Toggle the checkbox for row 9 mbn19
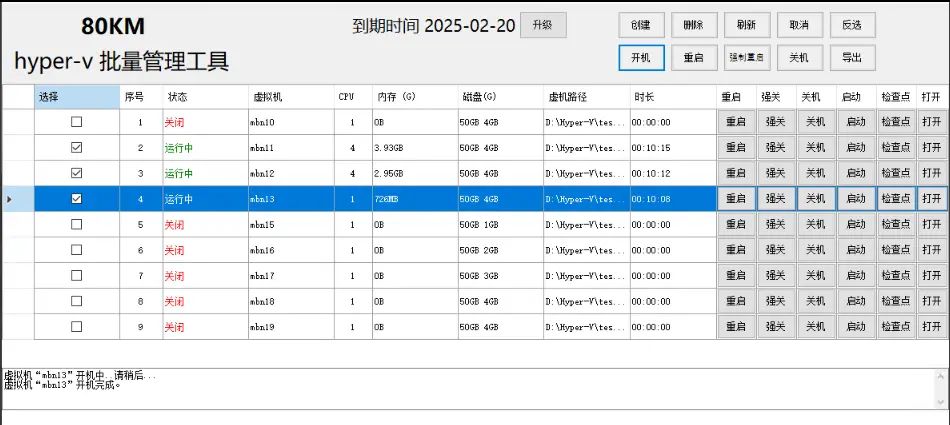Viewport: 950px width, 425px height. point(77,326)
